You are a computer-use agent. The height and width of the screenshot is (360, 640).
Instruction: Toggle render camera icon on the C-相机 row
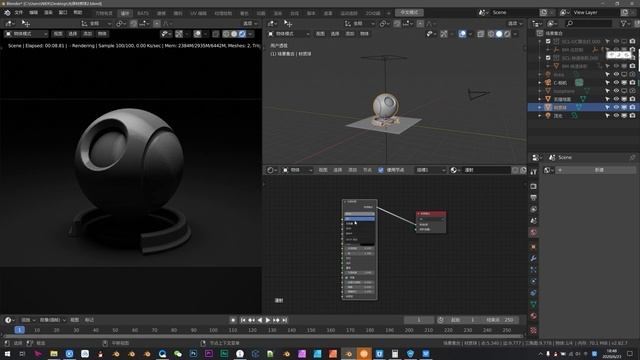click(632, 83)
